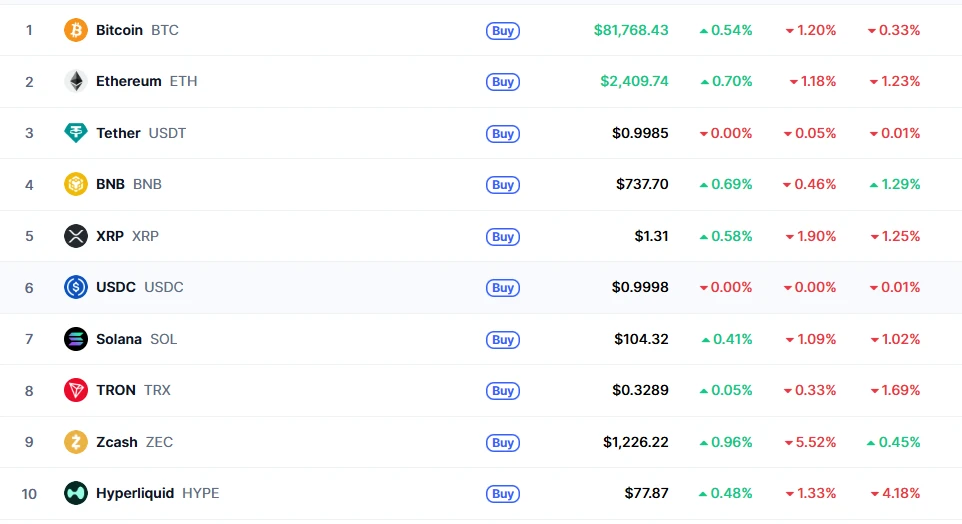
Task: Click the black XRP logo icon
Action: click(x=75, y=236)
